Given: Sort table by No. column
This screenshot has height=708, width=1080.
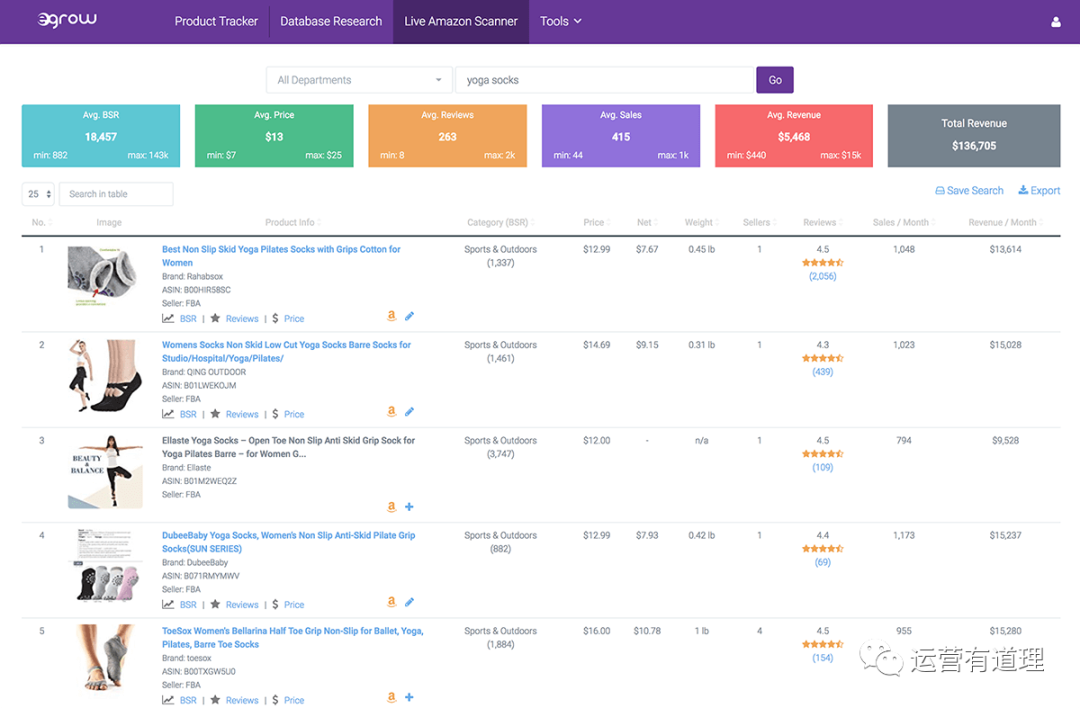Looking at the screenshot, I should [41, 222].
